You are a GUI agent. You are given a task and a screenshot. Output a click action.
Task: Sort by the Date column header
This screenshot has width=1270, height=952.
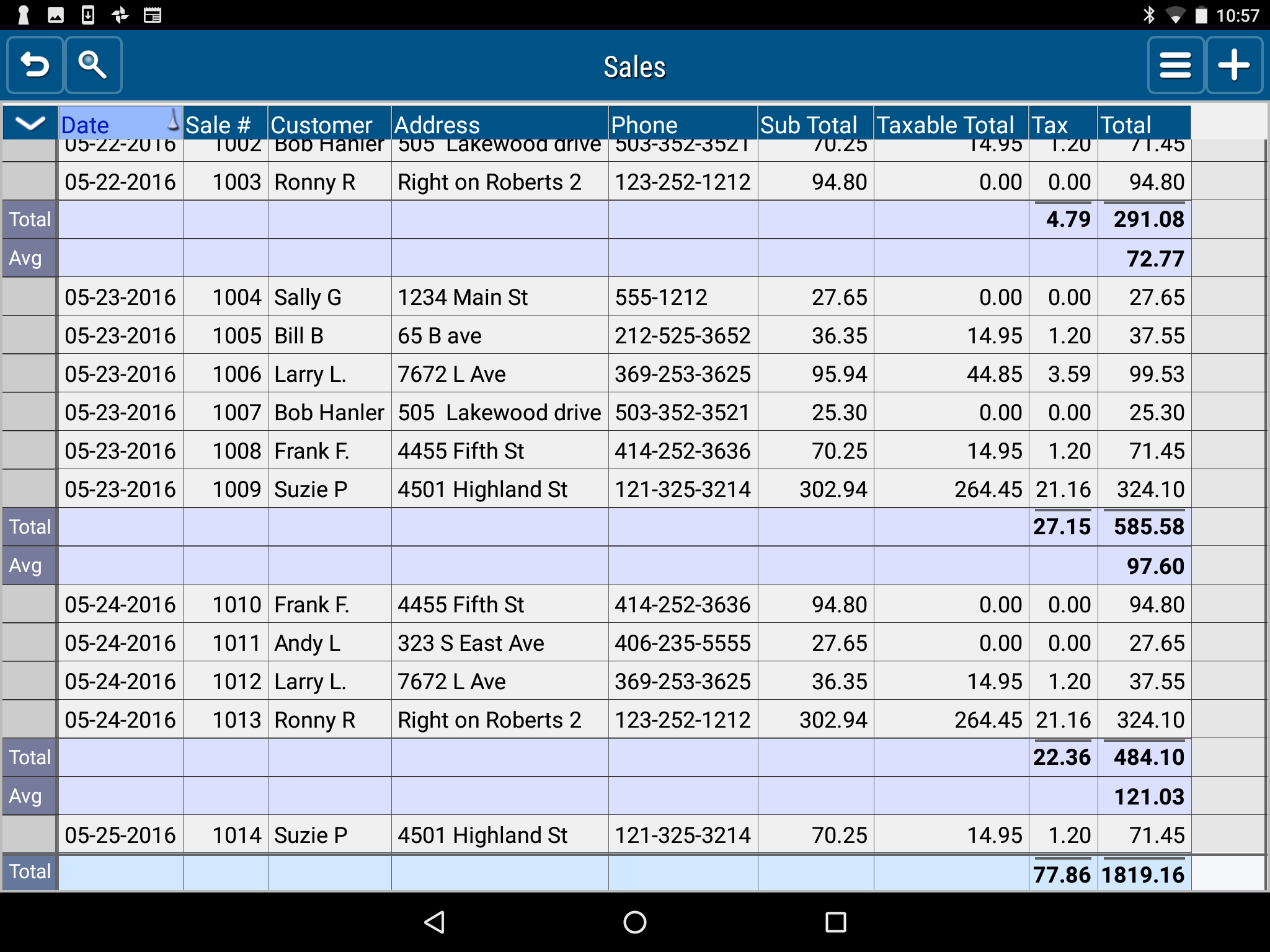click(120, 123)
